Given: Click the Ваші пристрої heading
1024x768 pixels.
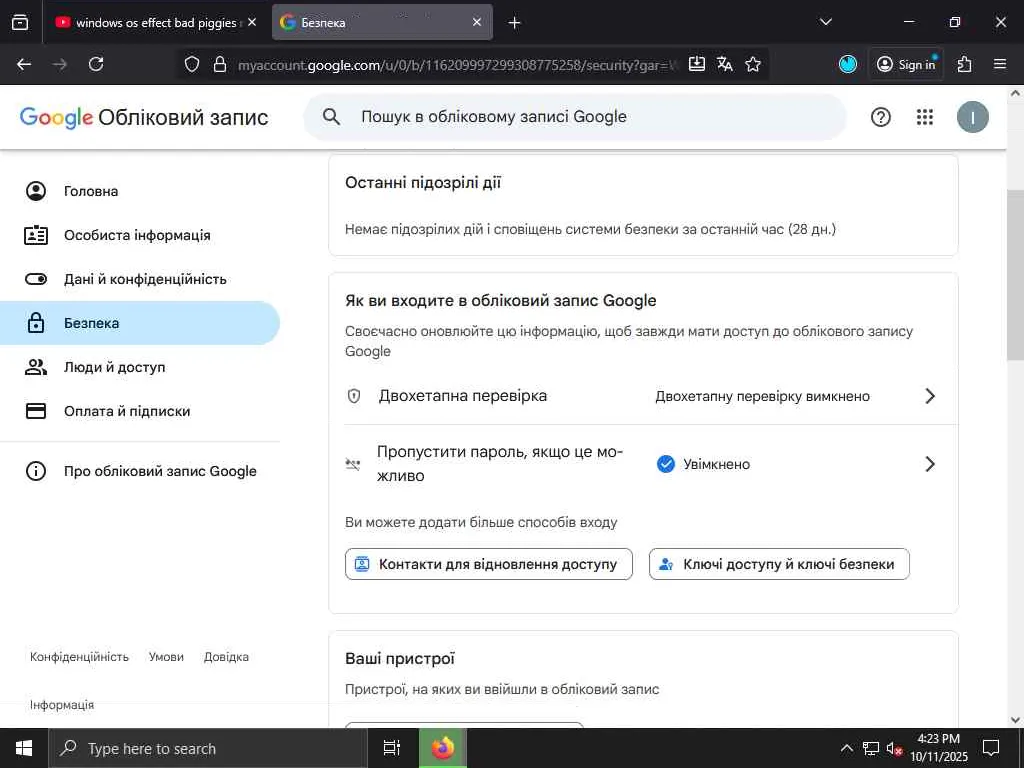Looking at the screenshot, I should click(x=400, y=658).
